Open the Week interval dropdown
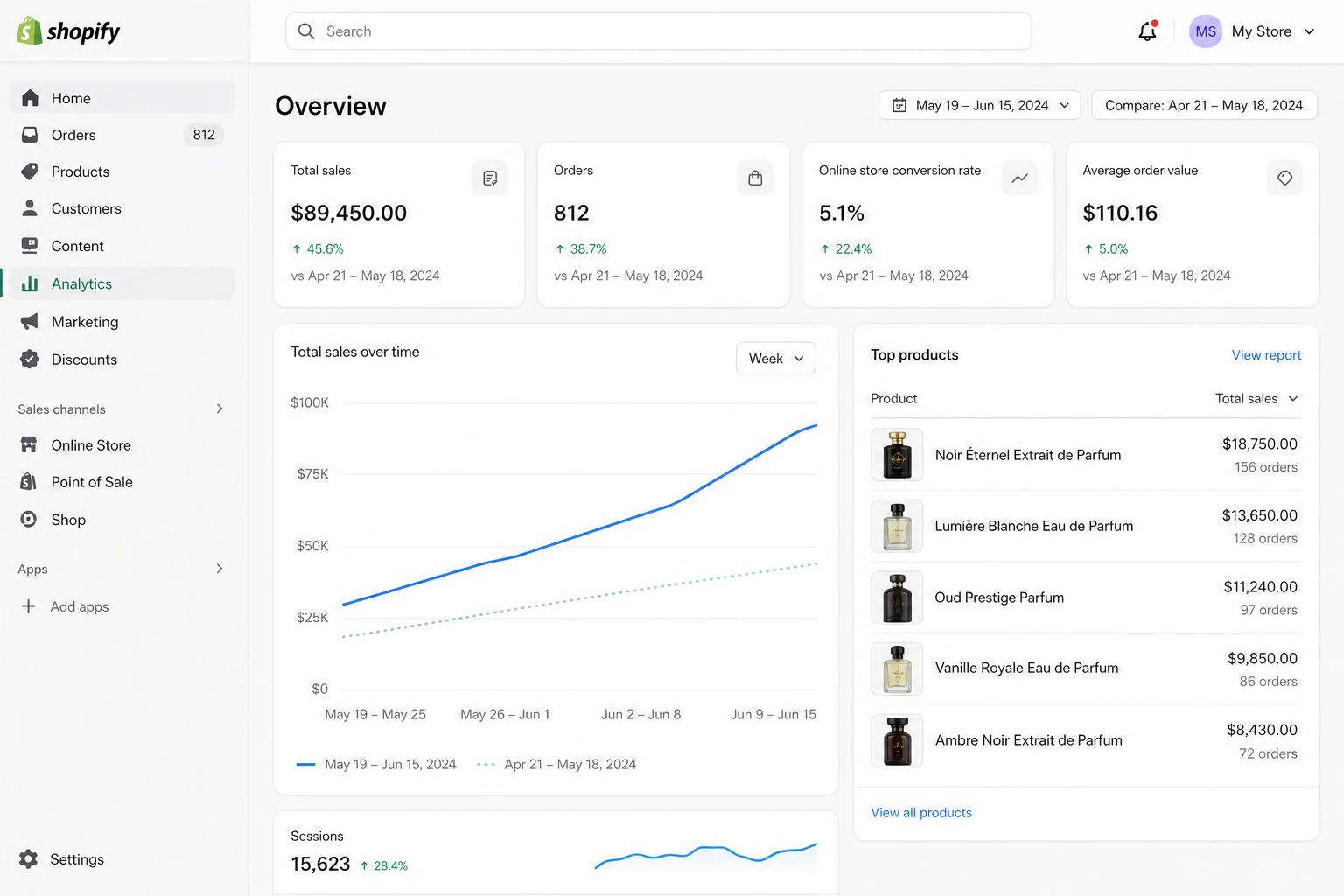This screenshot has height=896, width=1344. click(x=776, y=359)
